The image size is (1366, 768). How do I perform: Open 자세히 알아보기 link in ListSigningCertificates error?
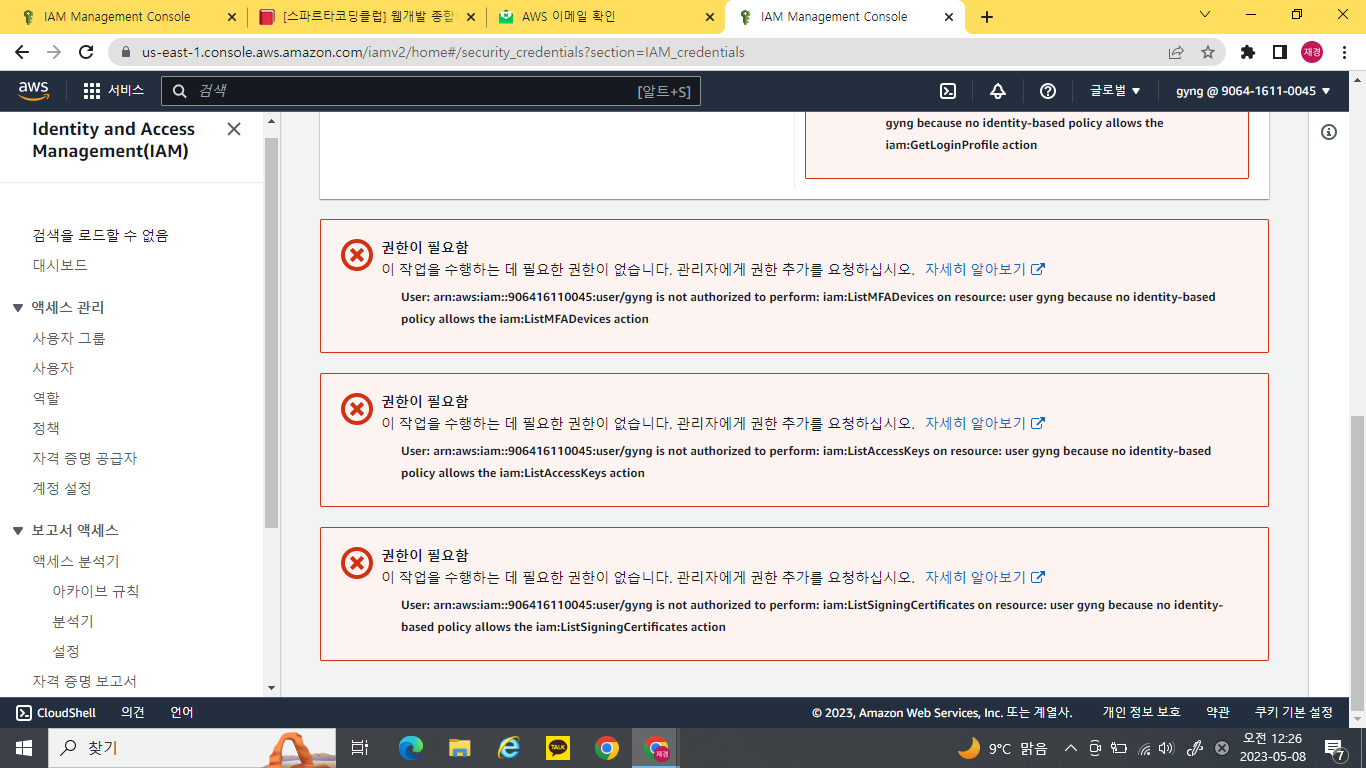[985, 577]
